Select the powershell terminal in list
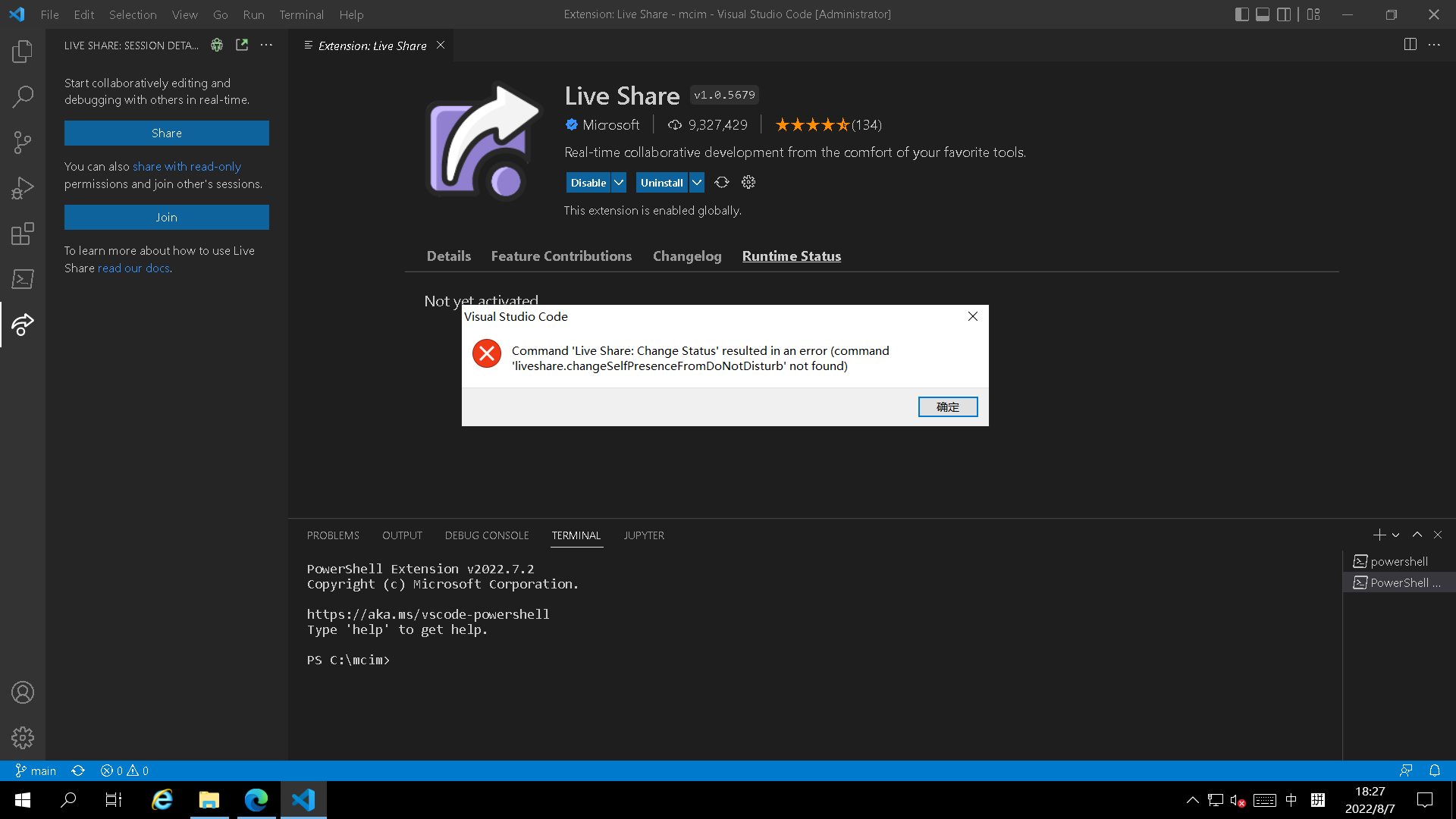The width and height of the screenshot is (1456, 819). point(1398,562)
